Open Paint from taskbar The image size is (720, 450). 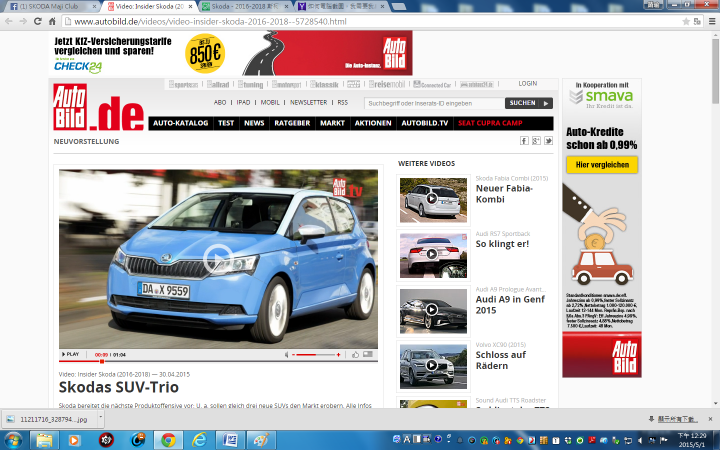pos(261,440)
